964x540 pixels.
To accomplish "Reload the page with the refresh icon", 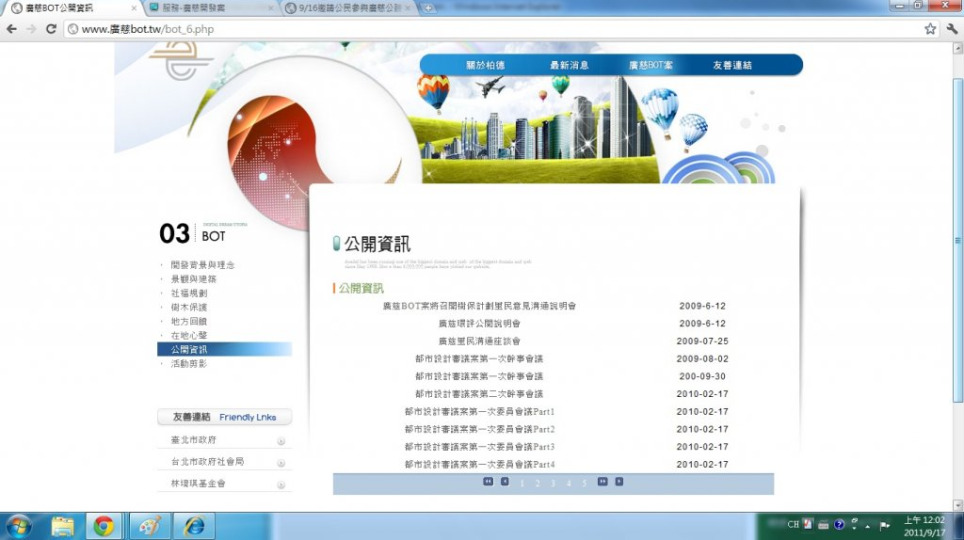I will click(51, 29).
